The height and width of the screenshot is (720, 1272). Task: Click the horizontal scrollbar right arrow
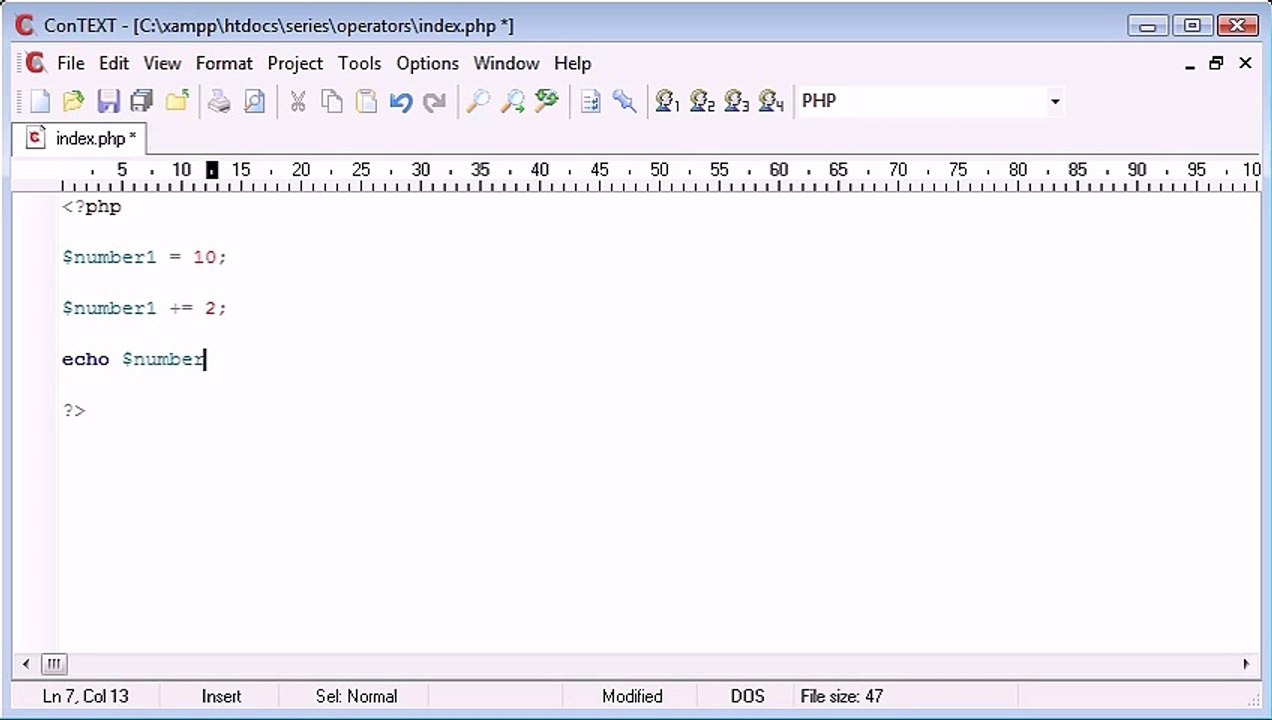[x=1246, y=664]
